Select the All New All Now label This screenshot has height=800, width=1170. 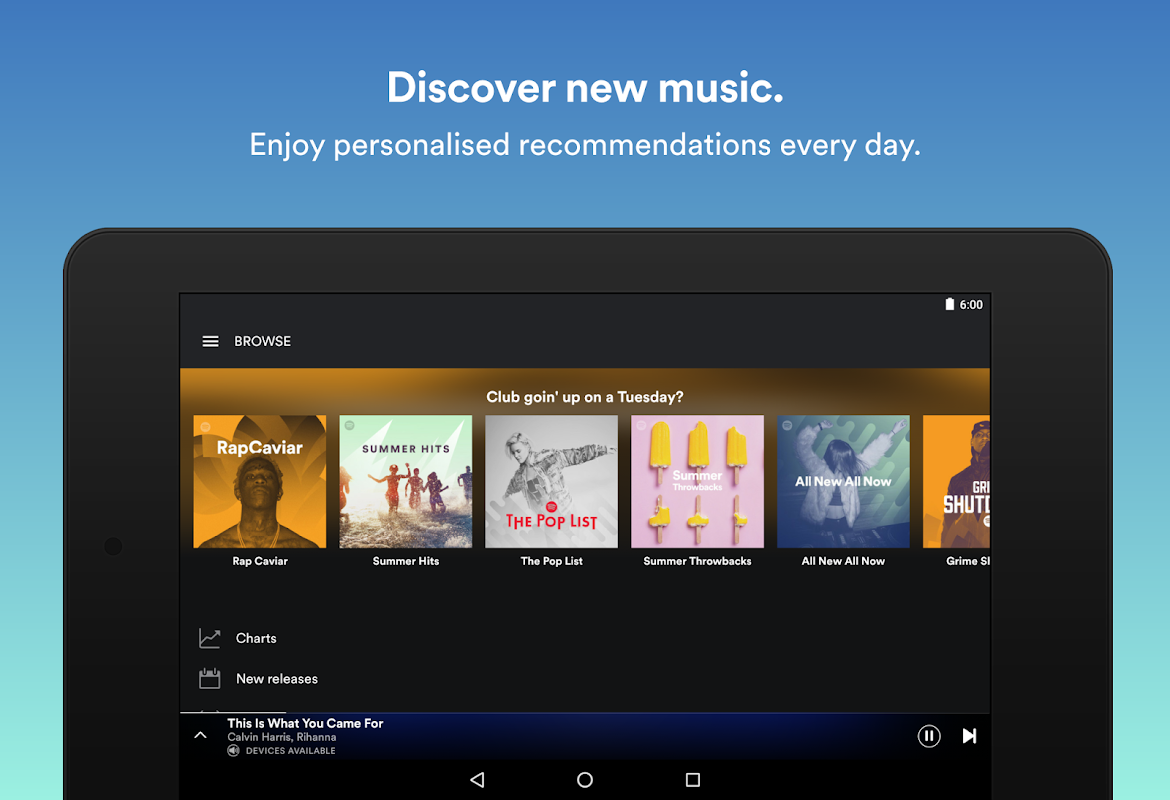pos(843,561)
